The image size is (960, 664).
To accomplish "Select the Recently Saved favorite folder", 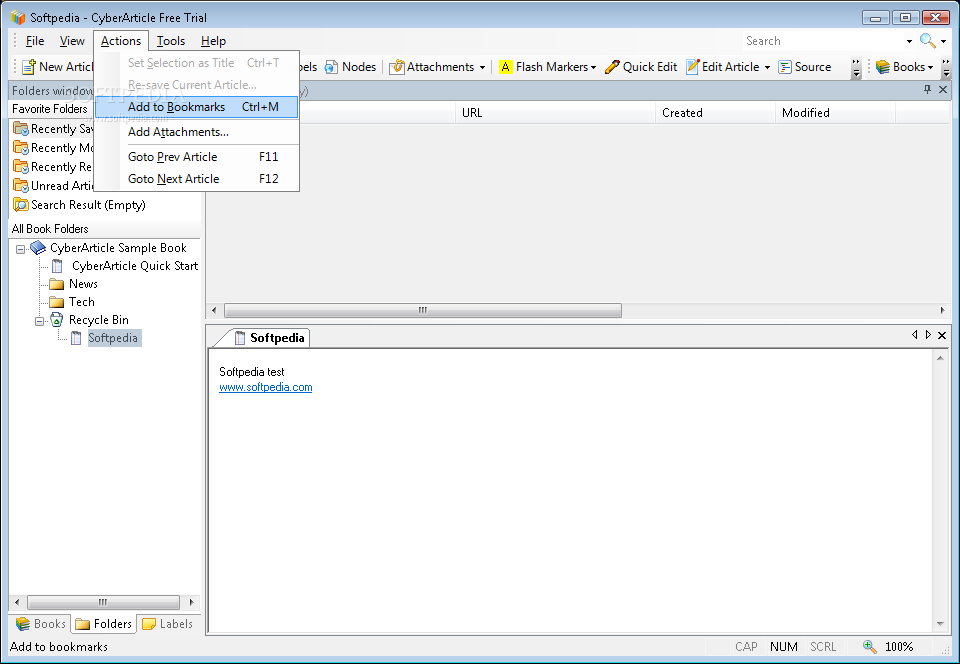I will (x=53, y=129).
